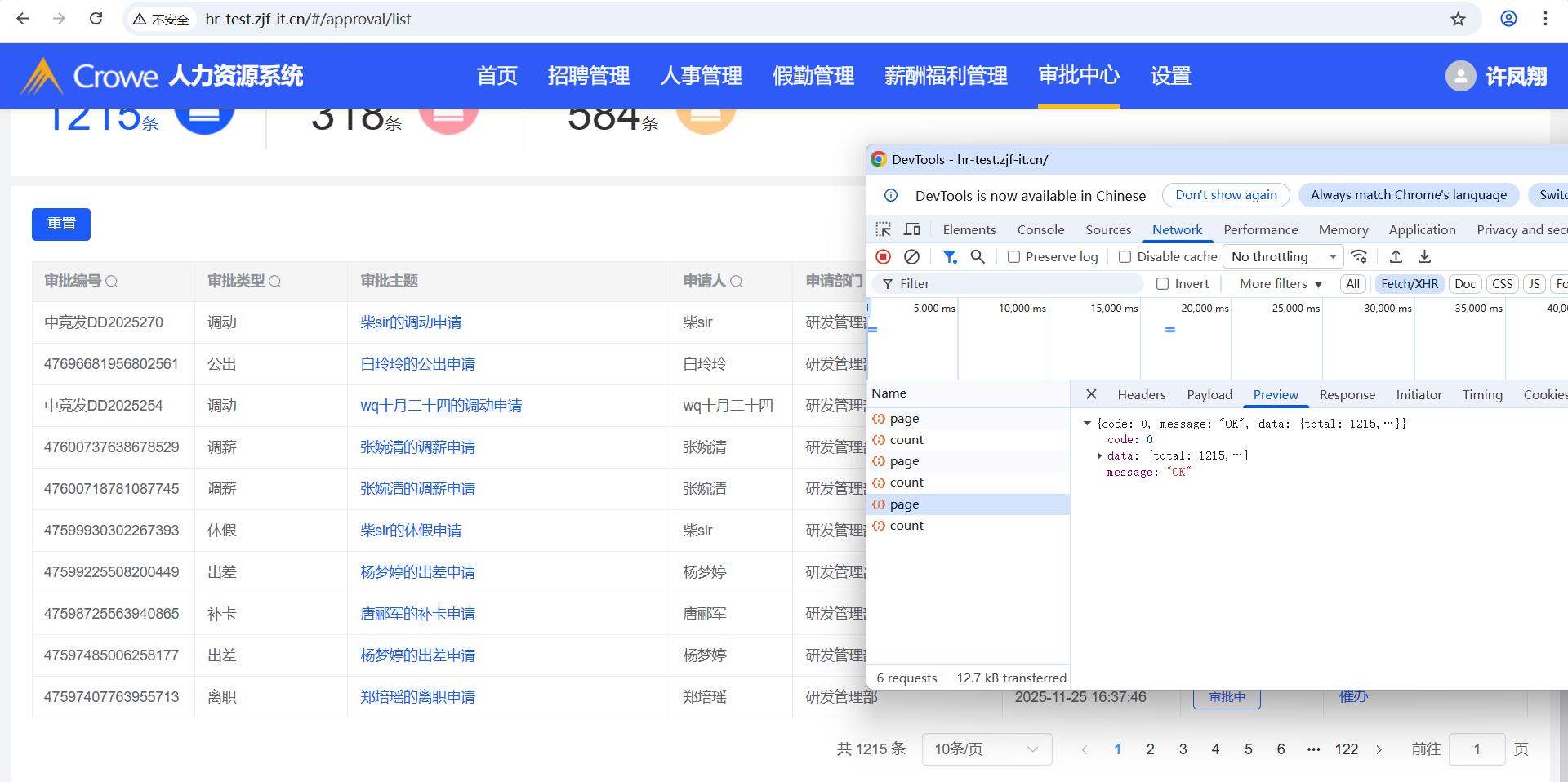Click the import HAR file upload icon
The image size is (1568, 782).
click(x=1396, y=257)
